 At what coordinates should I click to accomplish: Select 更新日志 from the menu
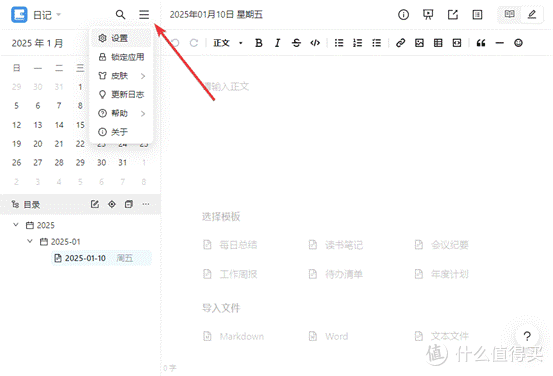(121, 94)
